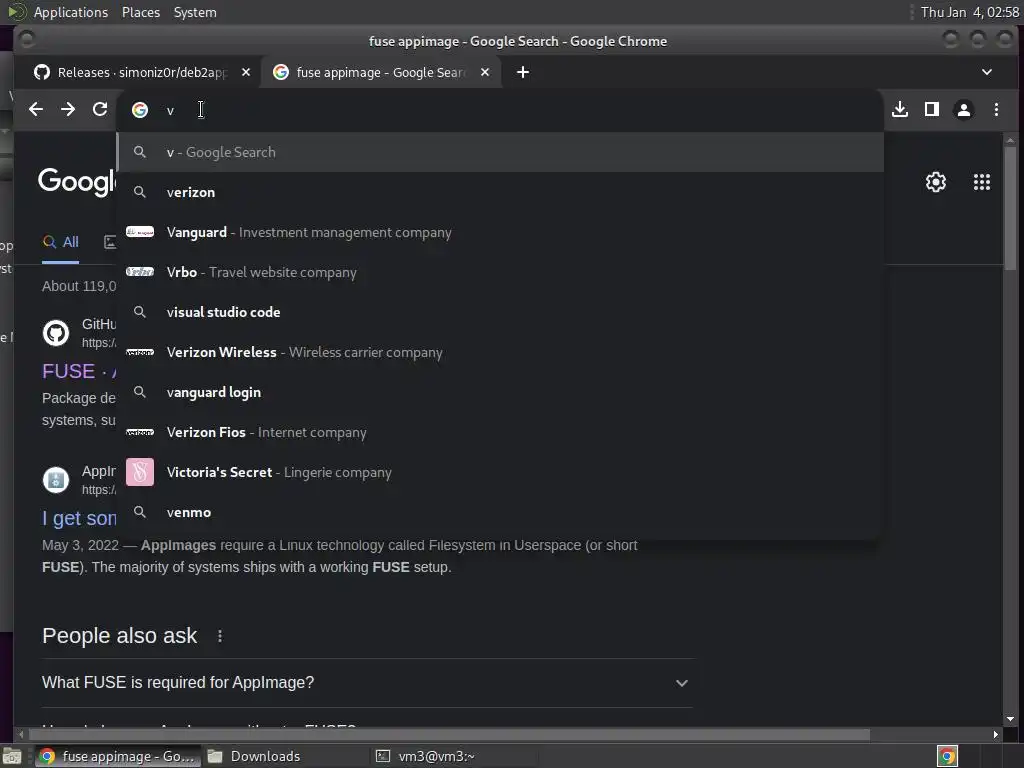
Task: Click the Verizon Fios suggestion logo
Action: [x=140, y=432]
